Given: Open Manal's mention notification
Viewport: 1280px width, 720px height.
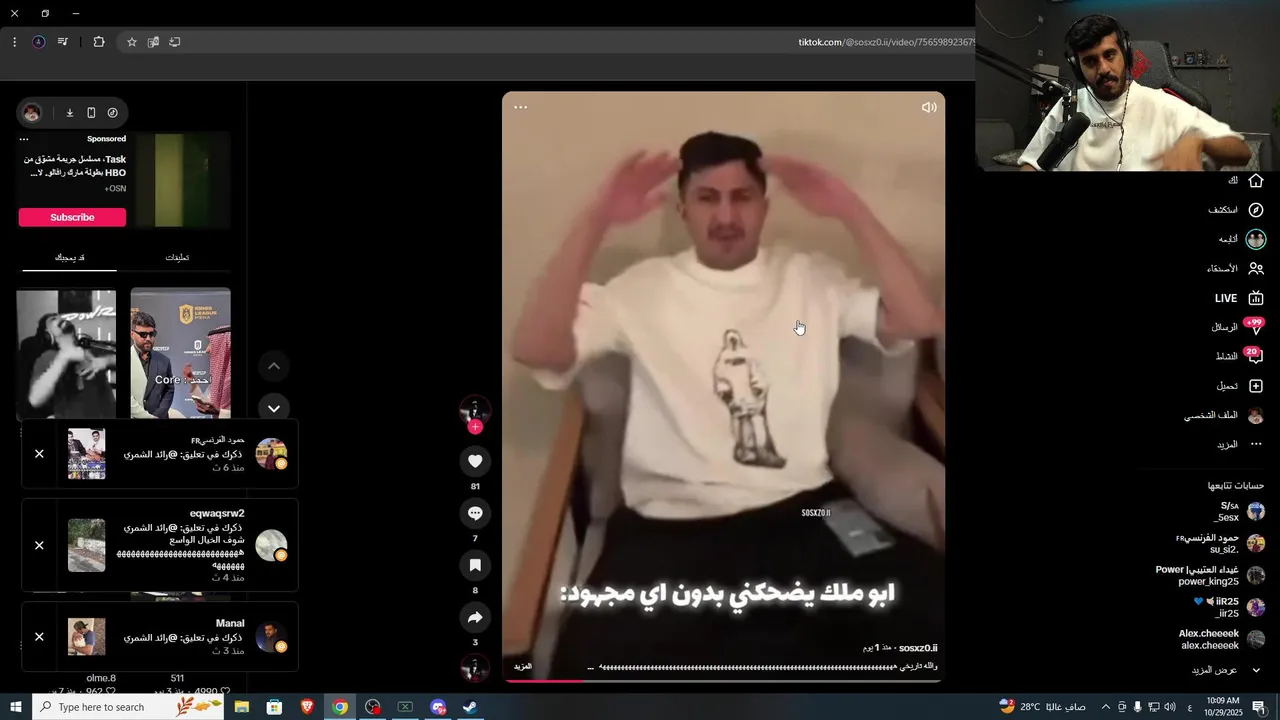Looking at the screenshot, I should 160,637.
